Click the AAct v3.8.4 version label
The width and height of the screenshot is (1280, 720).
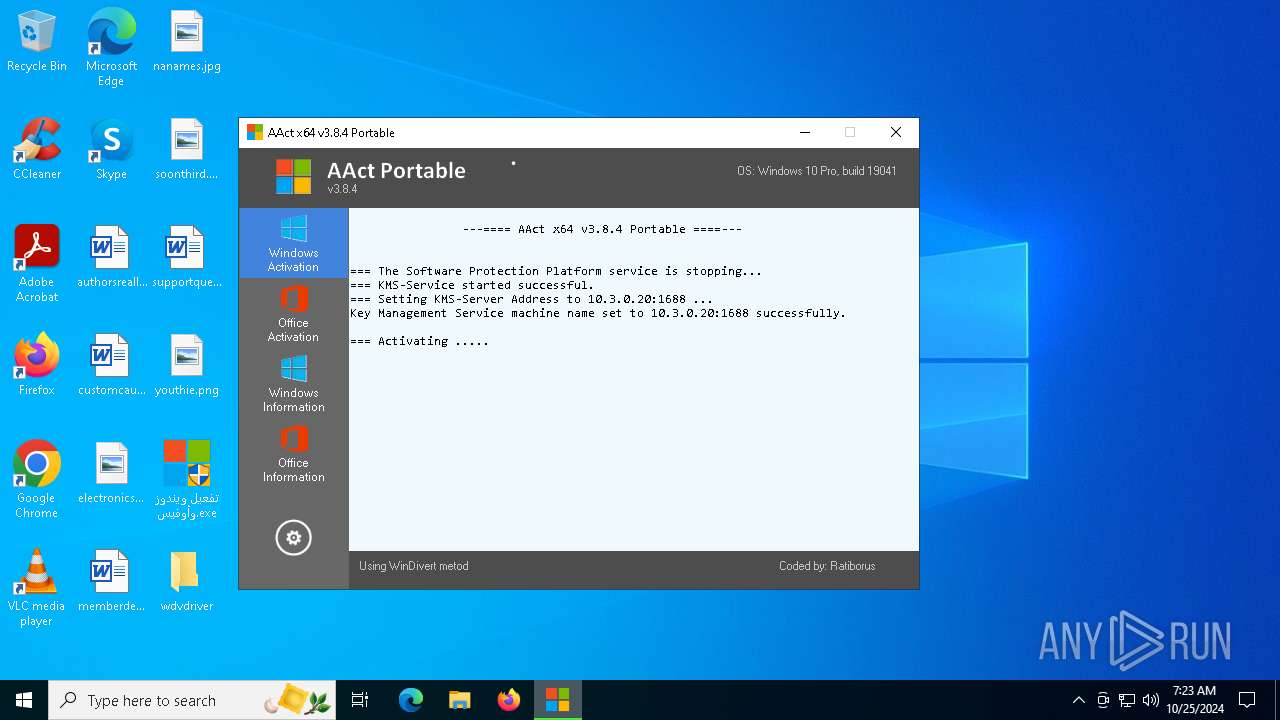342,189
